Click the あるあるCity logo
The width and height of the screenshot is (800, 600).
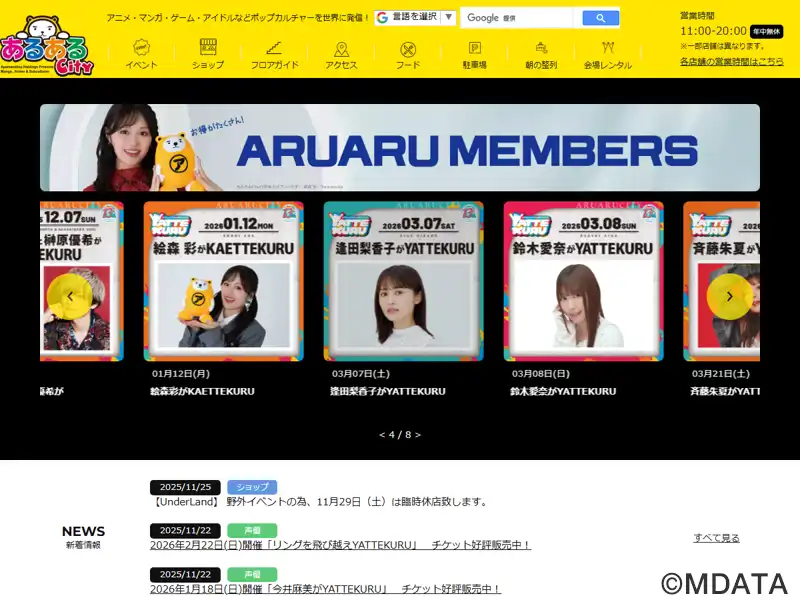pyautogui.click(x=45, y=47)
